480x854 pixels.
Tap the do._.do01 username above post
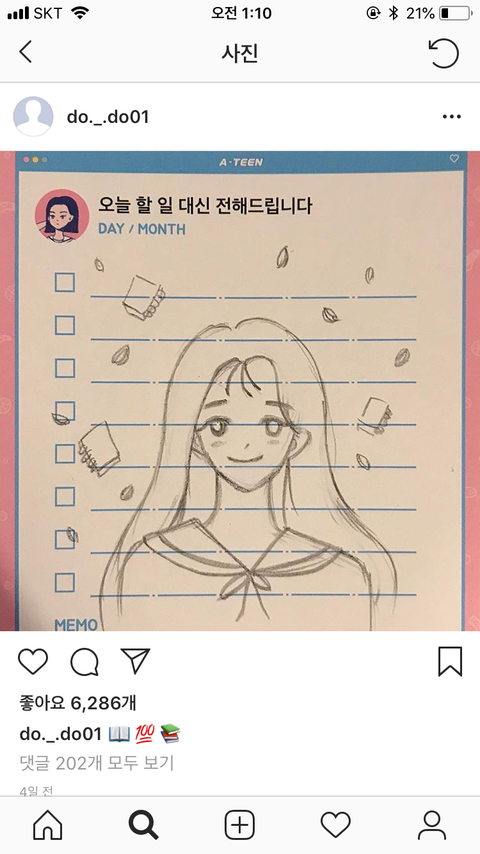pyautogui.click(x=108, y=117)
